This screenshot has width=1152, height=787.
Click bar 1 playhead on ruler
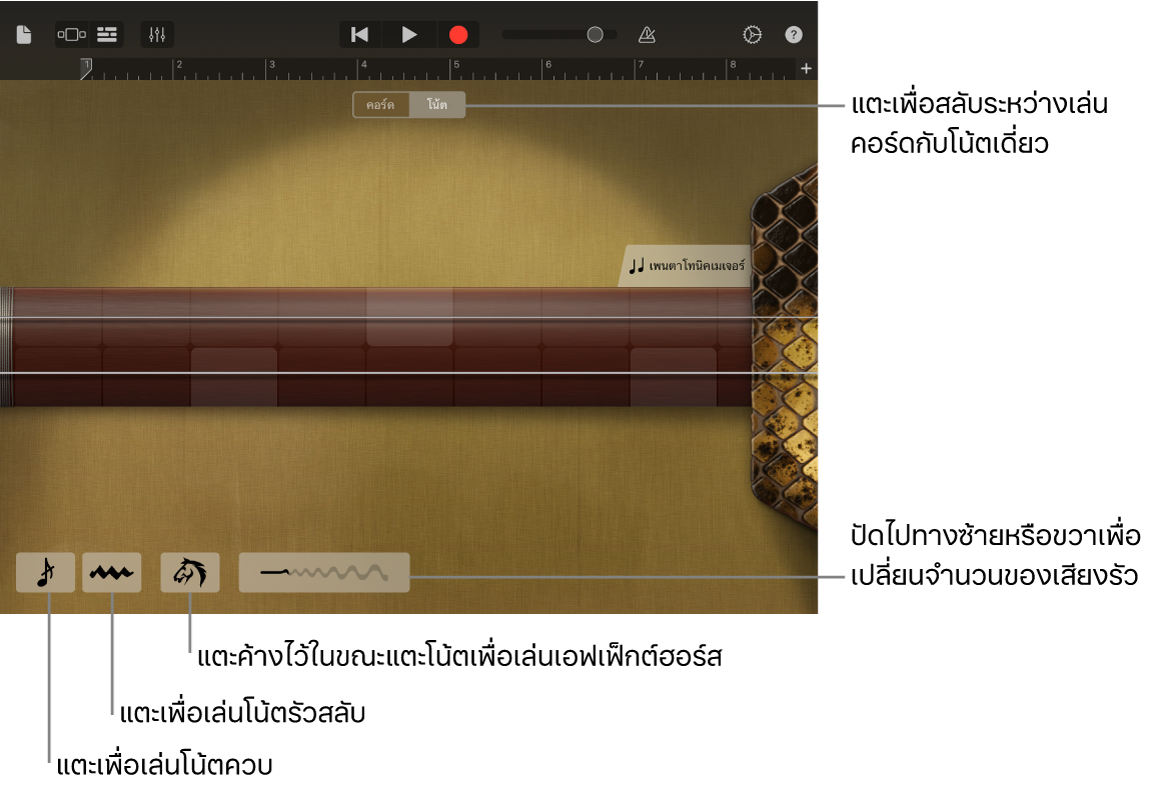(86, 68)
